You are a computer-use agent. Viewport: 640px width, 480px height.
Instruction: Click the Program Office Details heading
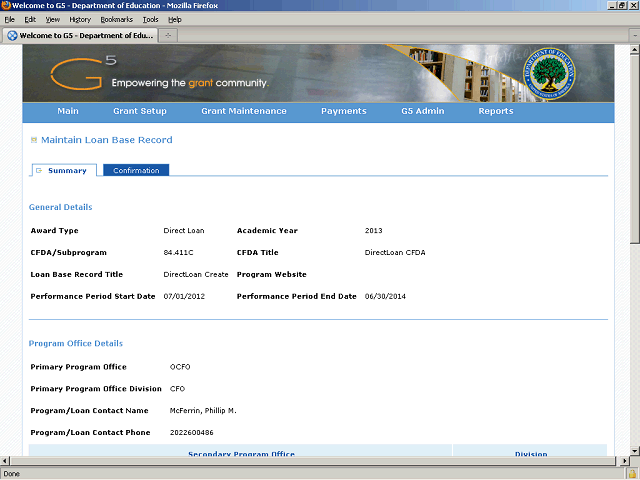click(76, 343)
